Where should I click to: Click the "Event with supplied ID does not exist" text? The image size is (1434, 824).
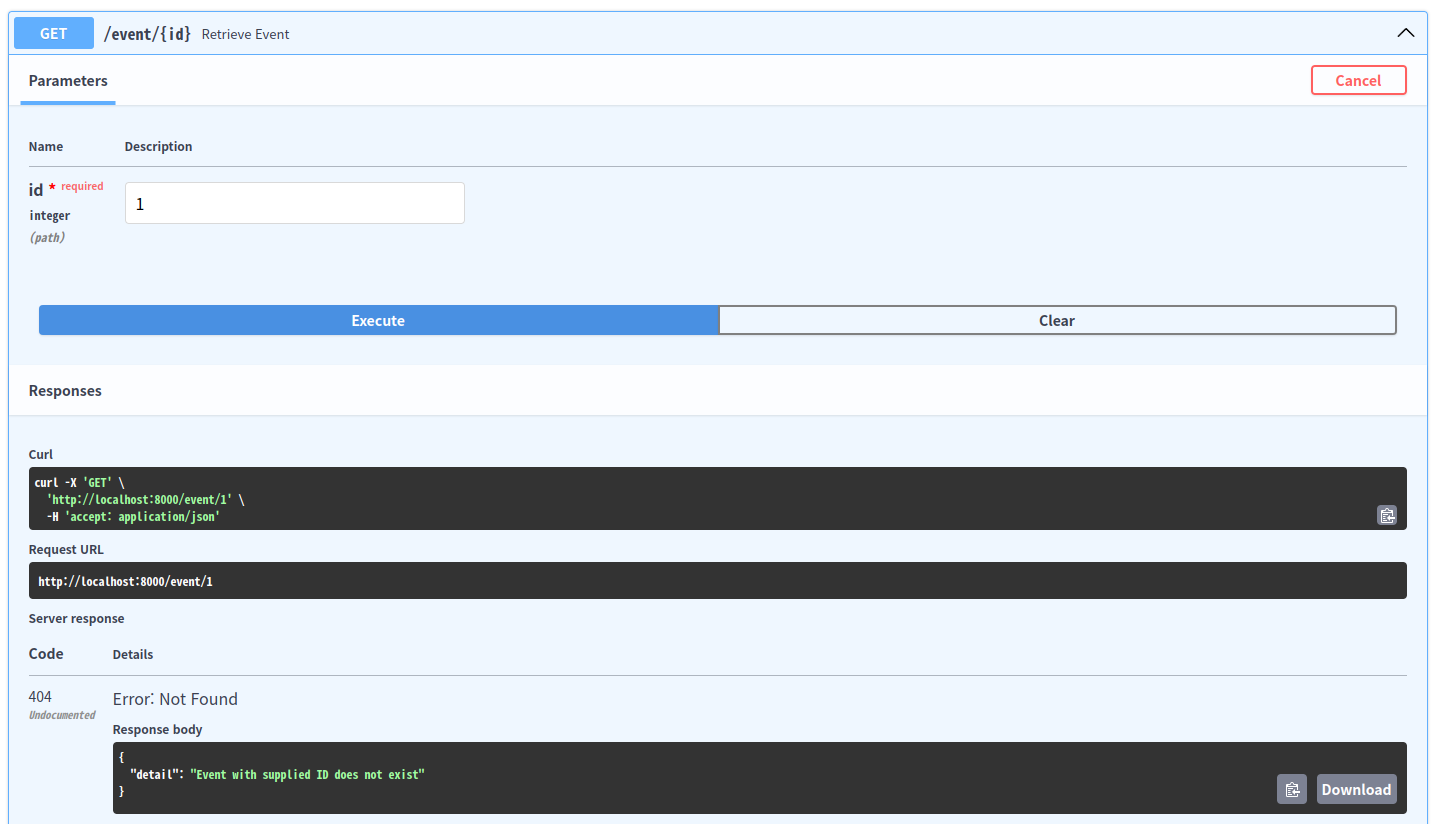(x=307, y=774)
